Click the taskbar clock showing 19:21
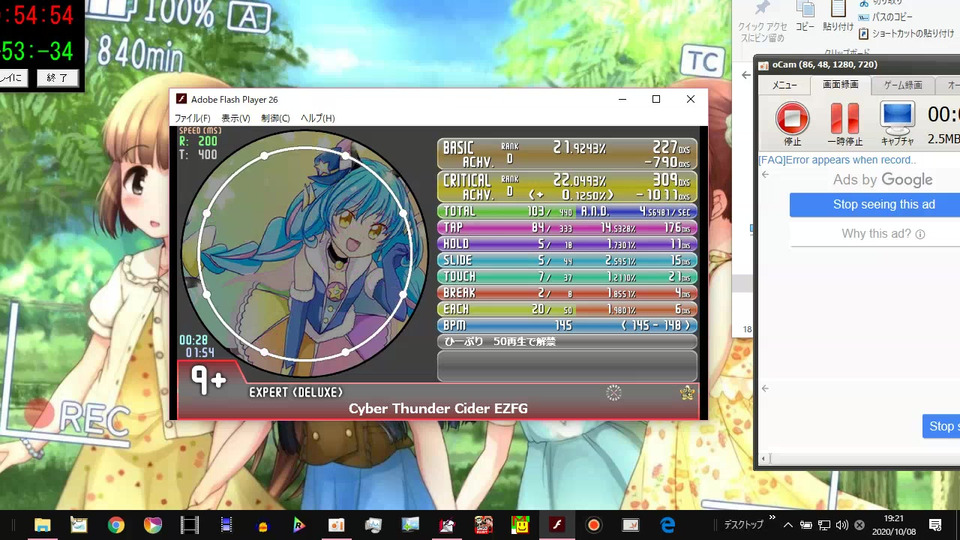 click(894, 525)
